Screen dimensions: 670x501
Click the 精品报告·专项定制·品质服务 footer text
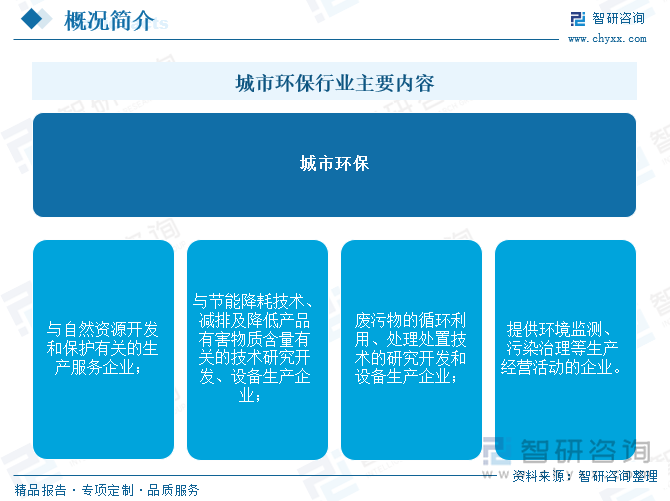point(107,490)
